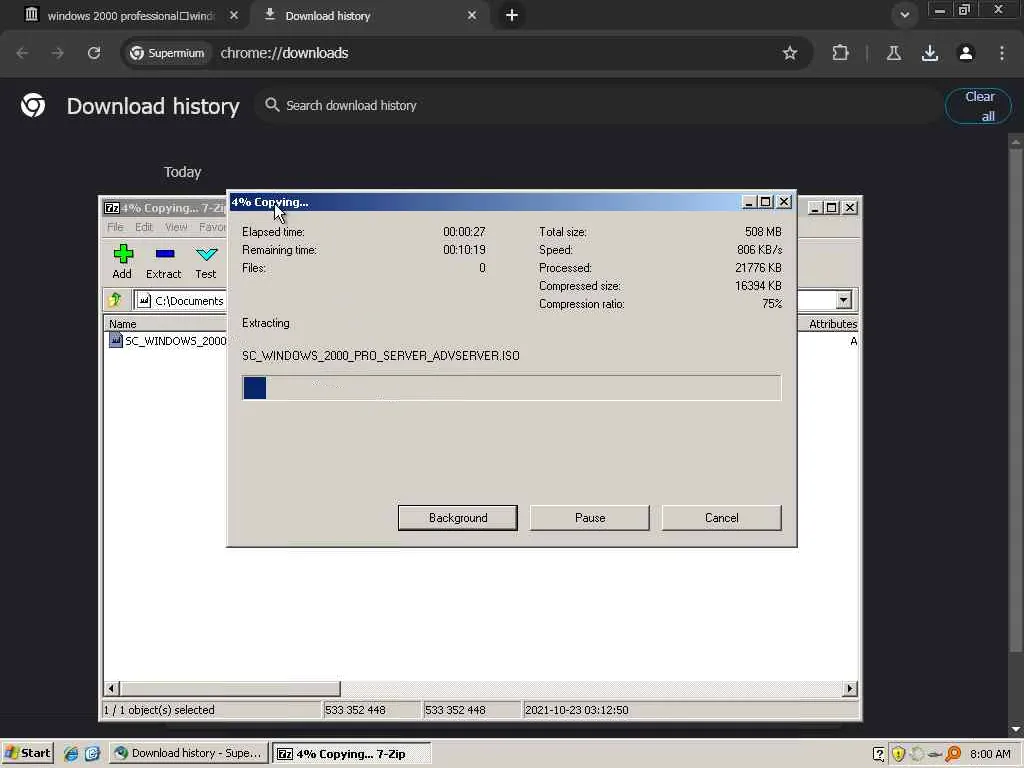The width and height of the screenshot is (1024, 768).
Task: Bookmark this page with the star icon
Action: [x=790, y=53]
